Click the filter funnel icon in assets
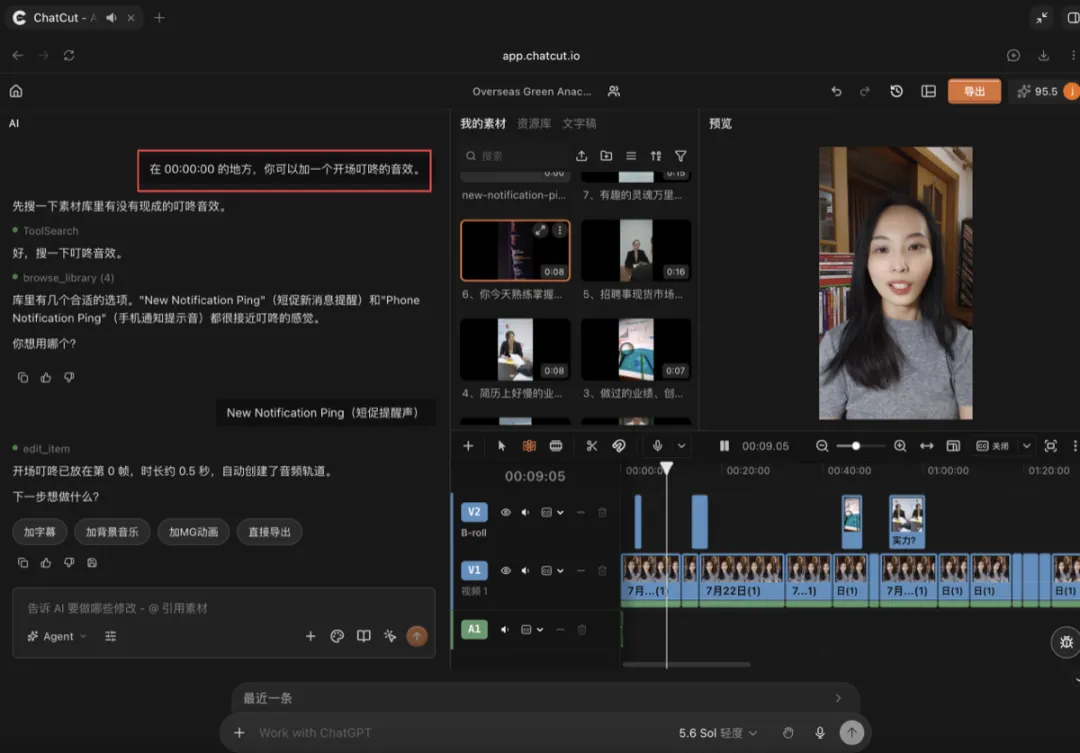The height and width of the screenshot is (753, 1080). [681, 156]
